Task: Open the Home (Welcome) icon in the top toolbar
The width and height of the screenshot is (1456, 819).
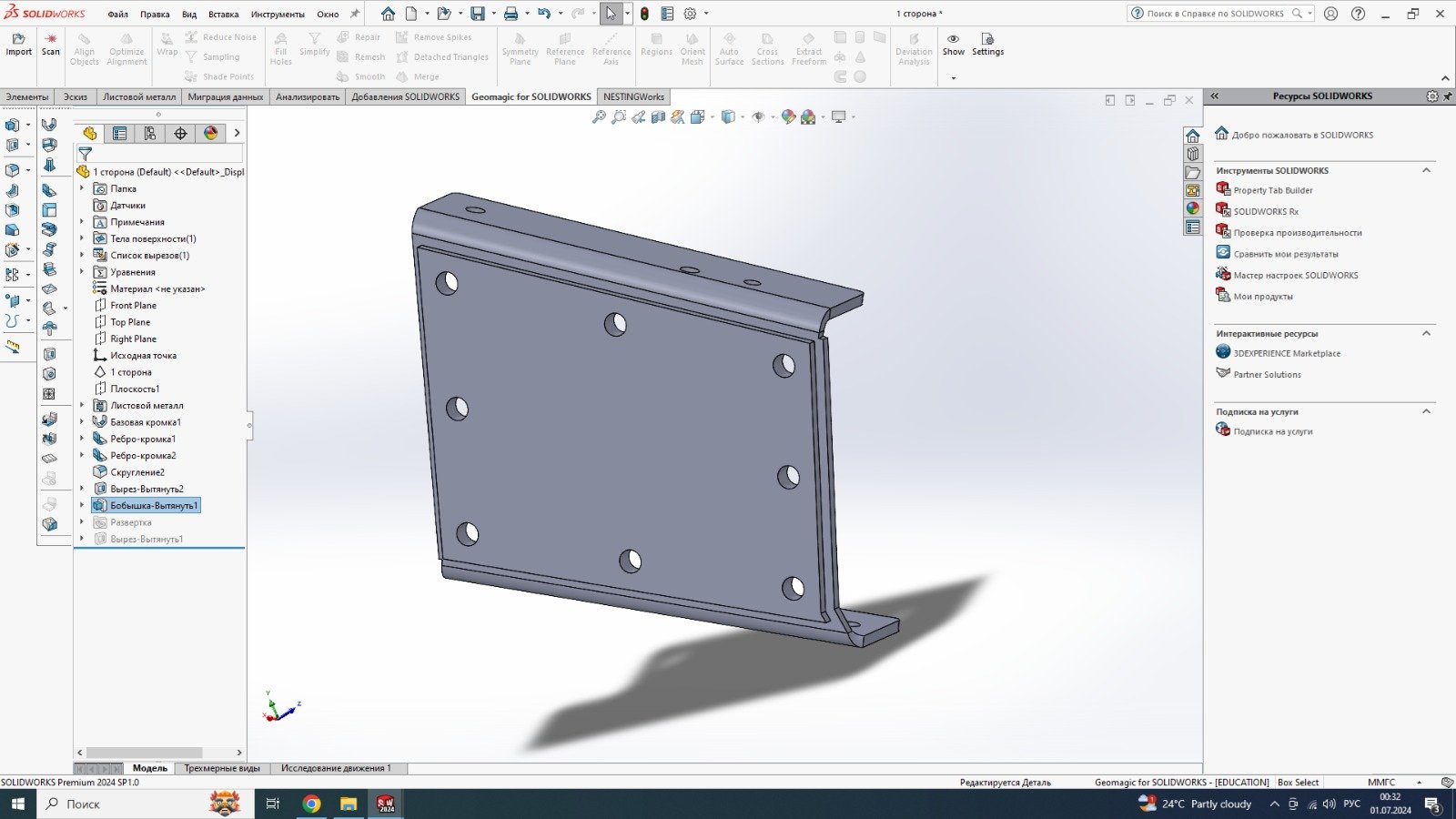Action: pyautogui.click(x=389, y=14)
